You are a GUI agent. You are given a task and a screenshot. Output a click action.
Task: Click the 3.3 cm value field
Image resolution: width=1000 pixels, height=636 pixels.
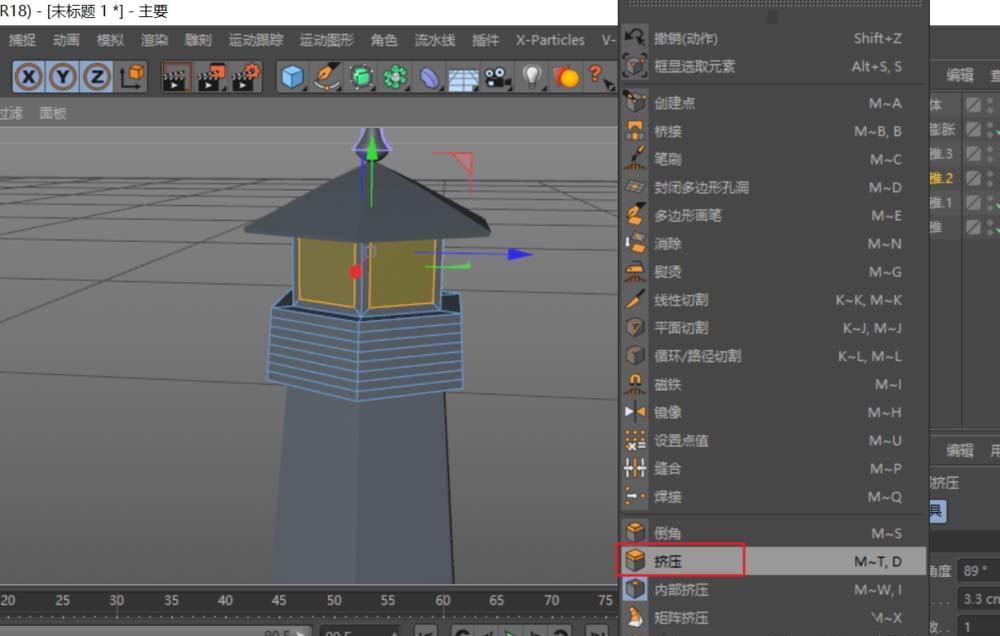click(x=978, y=598)
